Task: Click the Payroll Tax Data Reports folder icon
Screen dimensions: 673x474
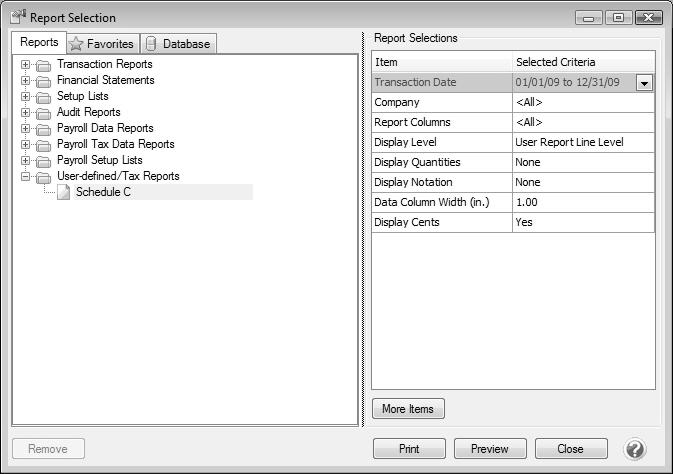Action: click(x=43, y=145)
